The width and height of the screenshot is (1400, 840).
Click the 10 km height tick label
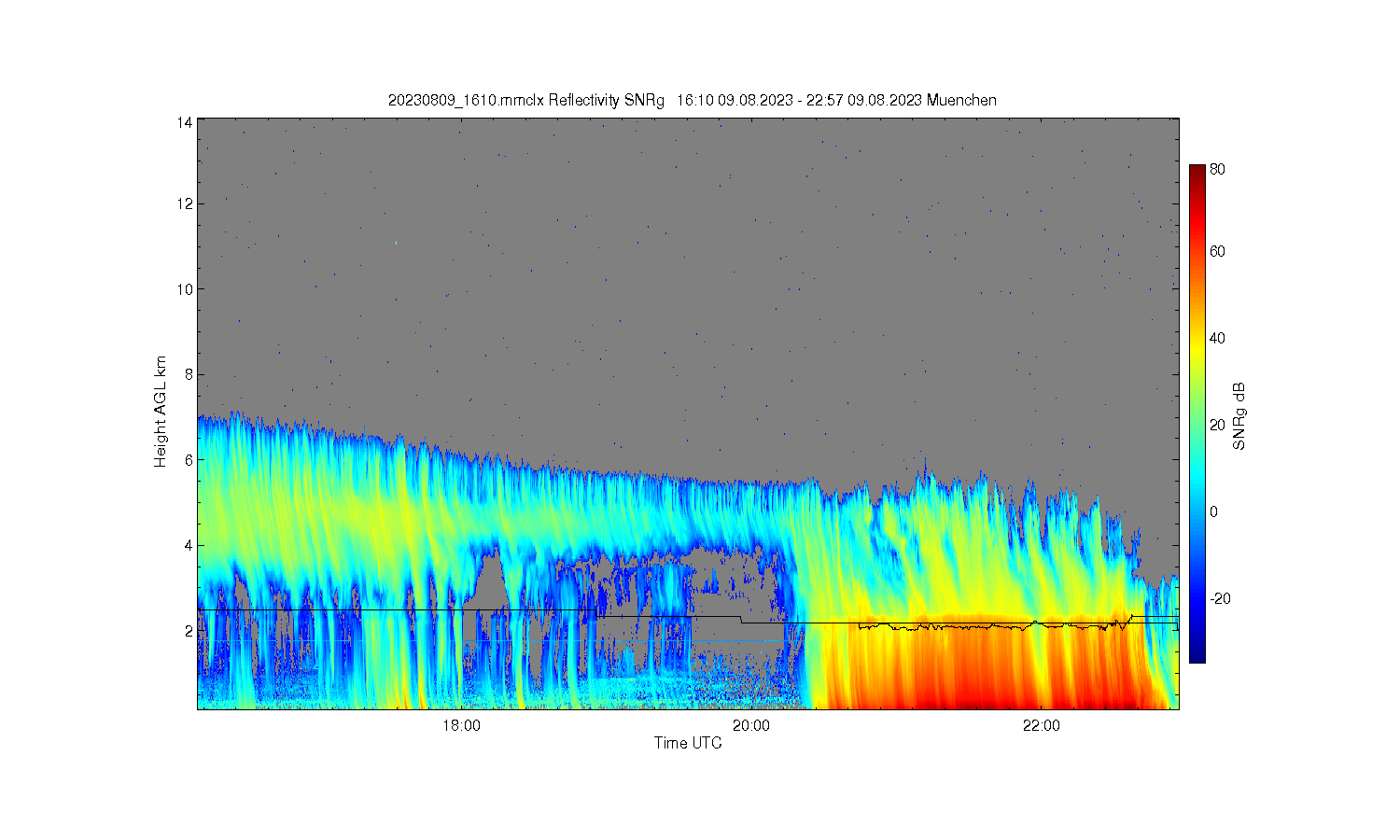click(x=185, y=289)
